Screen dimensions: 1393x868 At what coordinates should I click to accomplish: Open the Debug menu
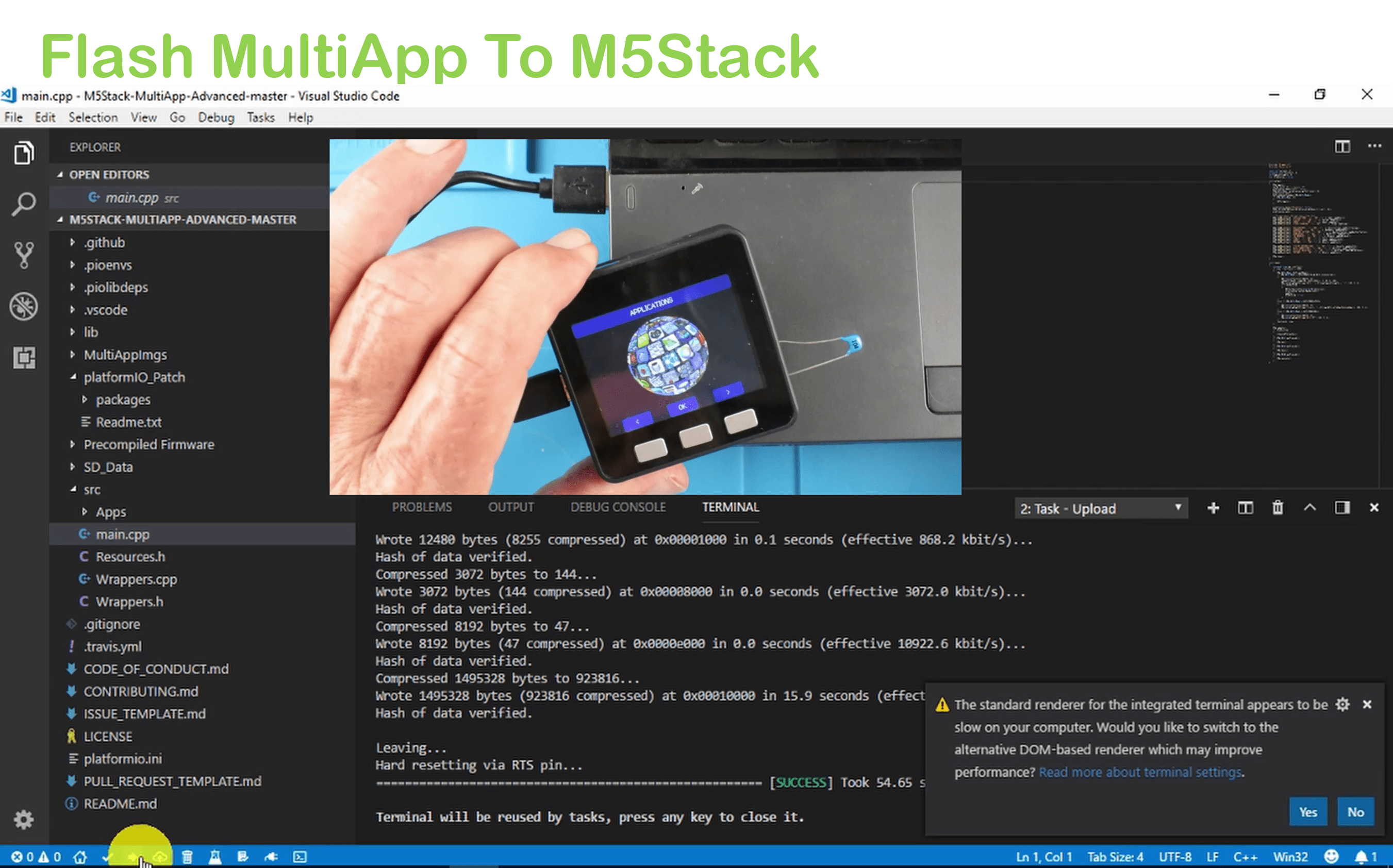tap(216, 117)
